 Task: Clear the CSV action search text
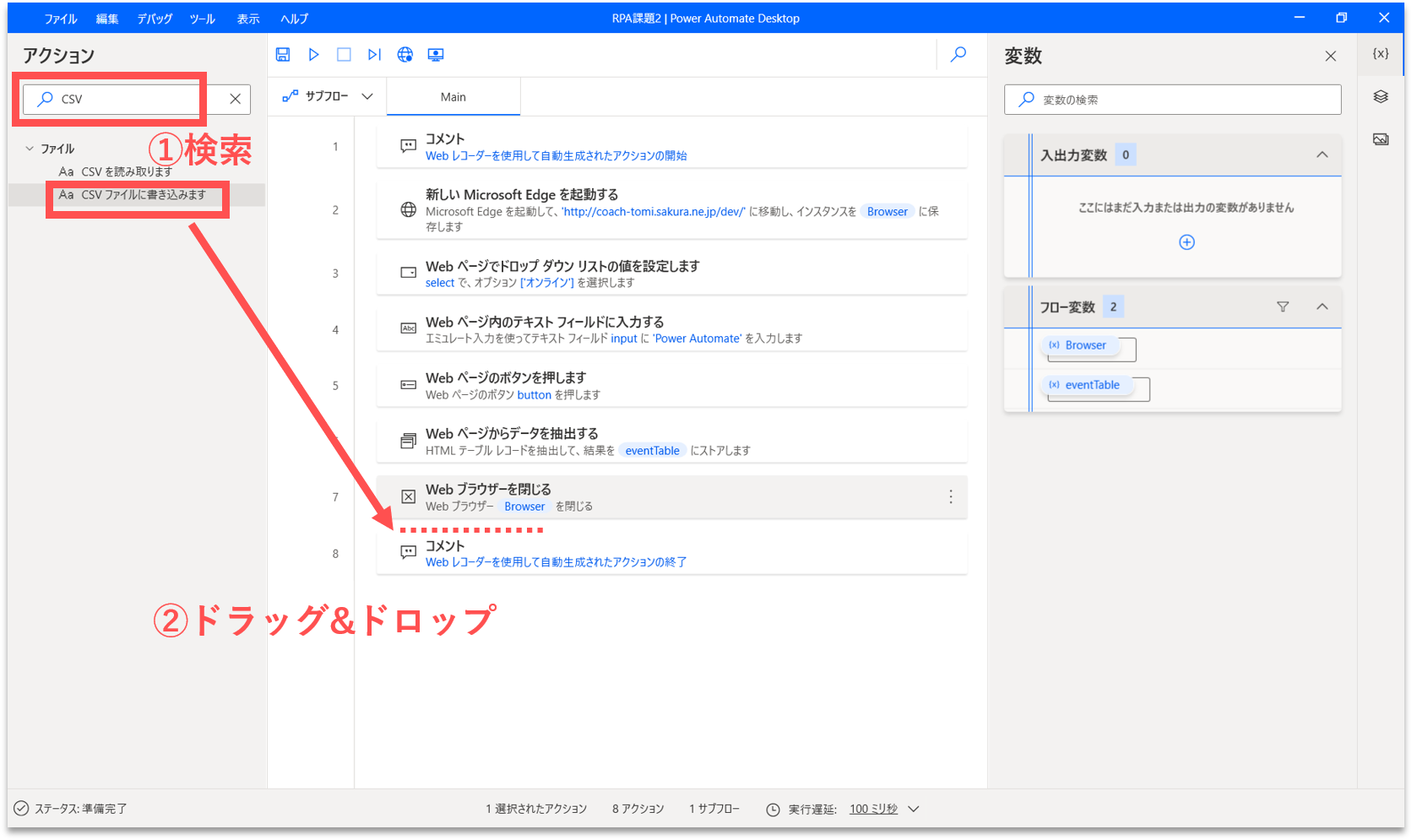(x=236, y=100)
